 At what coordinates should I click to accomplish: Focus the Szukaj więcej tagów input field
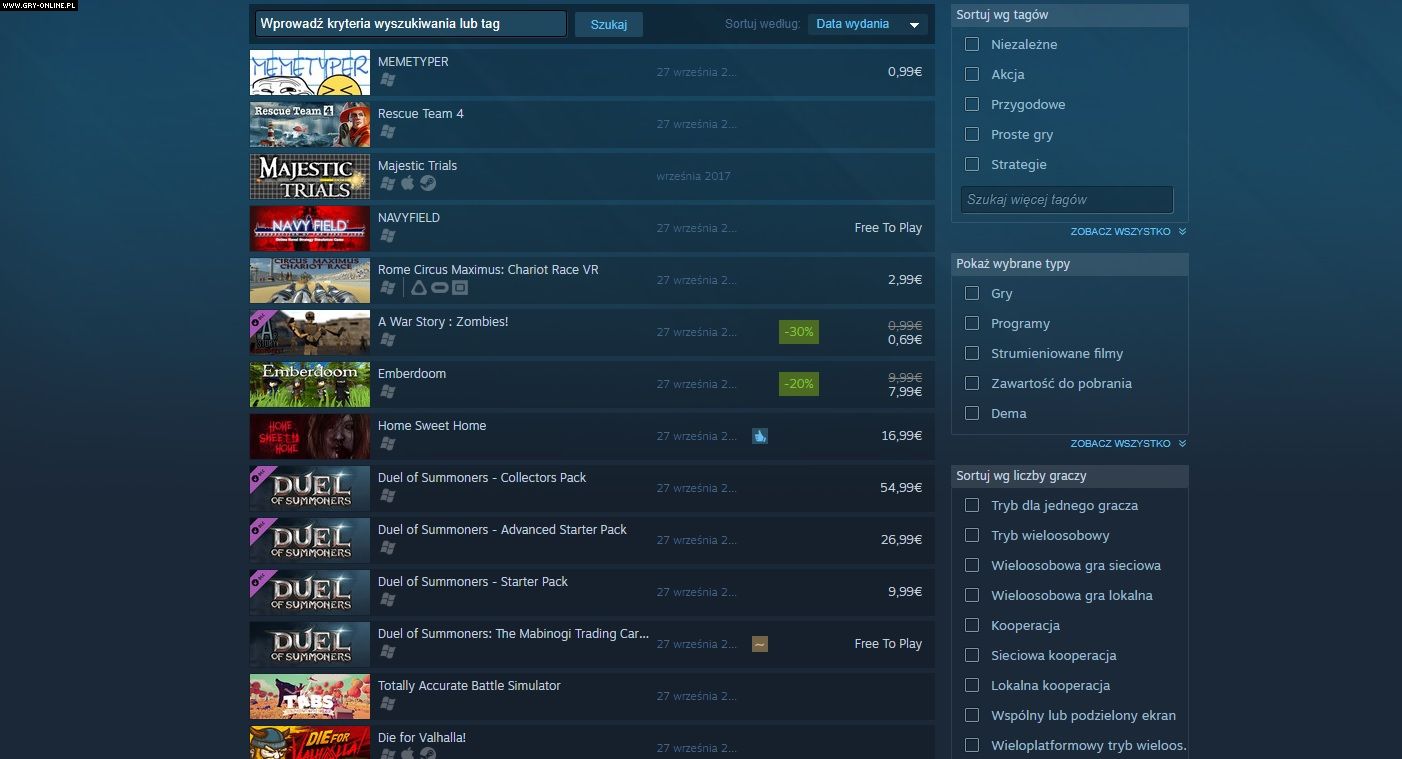click(1066, 199)
